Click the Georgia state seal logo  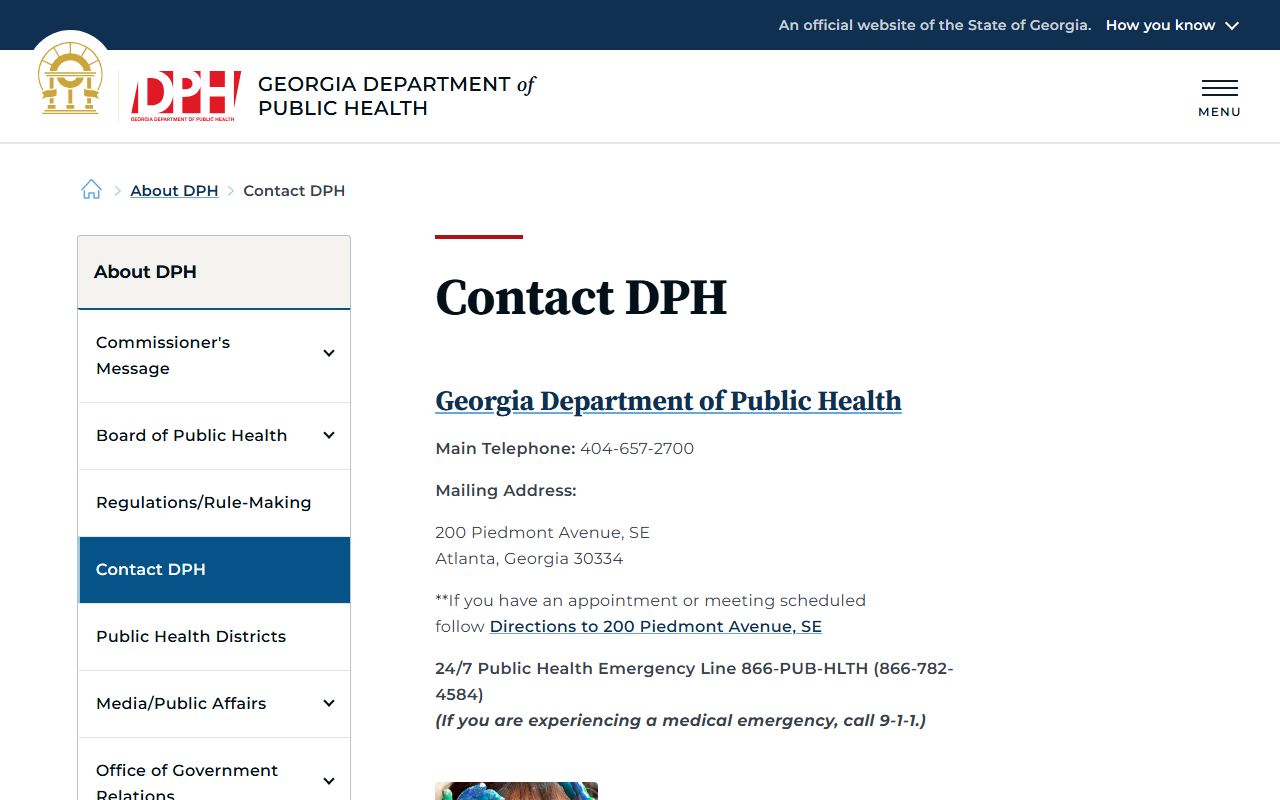click(70, 78)
